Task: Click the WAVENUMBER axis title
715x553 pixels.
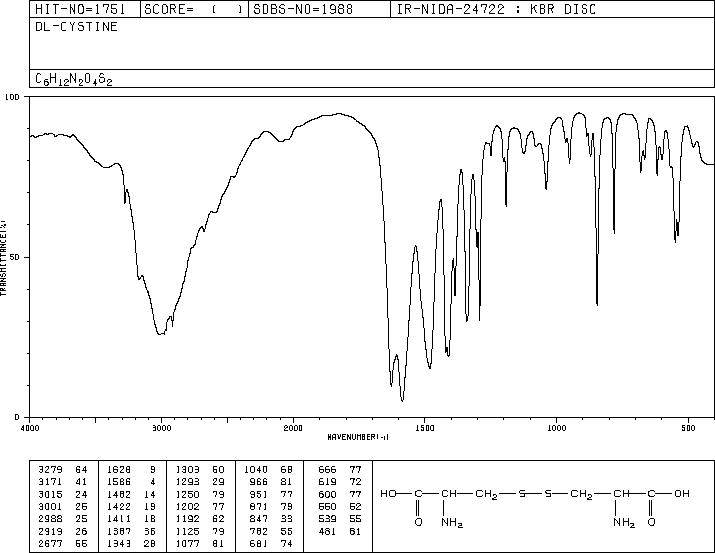Action: tap(358, 437)
